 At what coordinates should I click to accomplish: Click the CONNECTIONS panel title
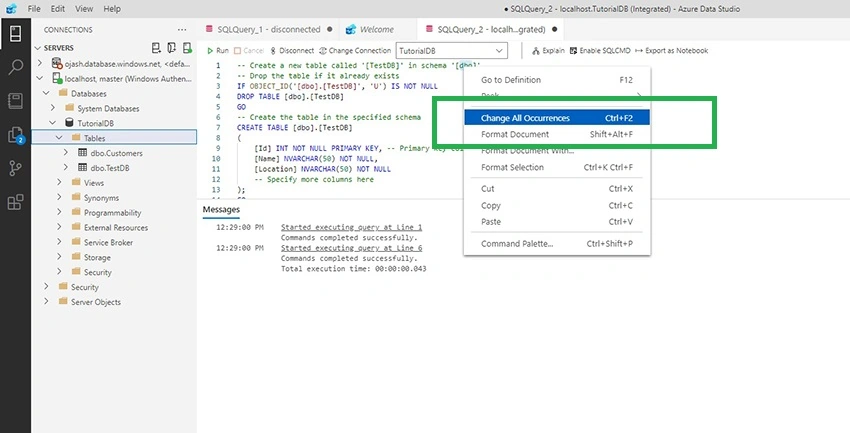(68, 30)
